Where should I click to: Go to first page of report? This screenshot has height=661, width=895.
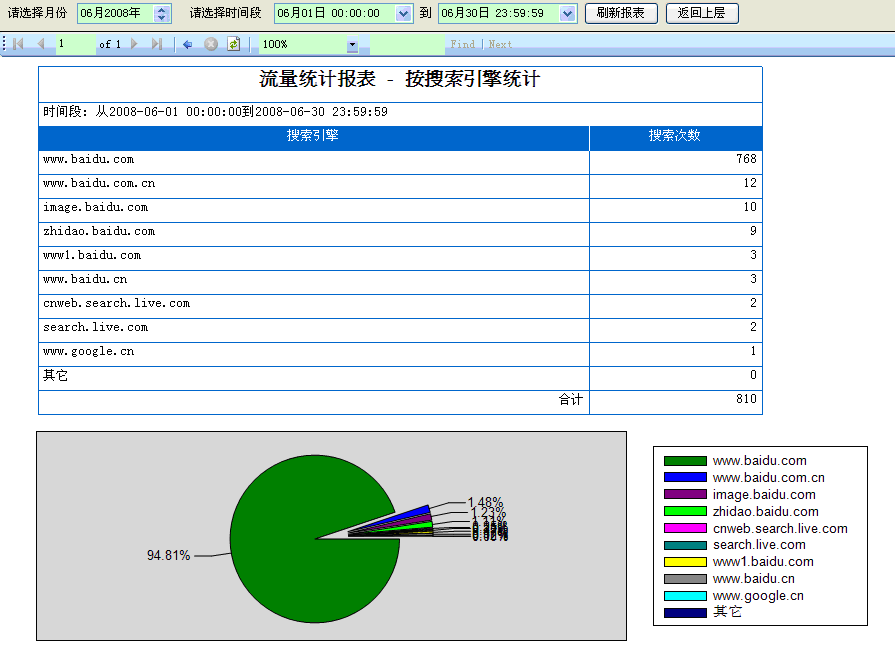pos(19,44)
